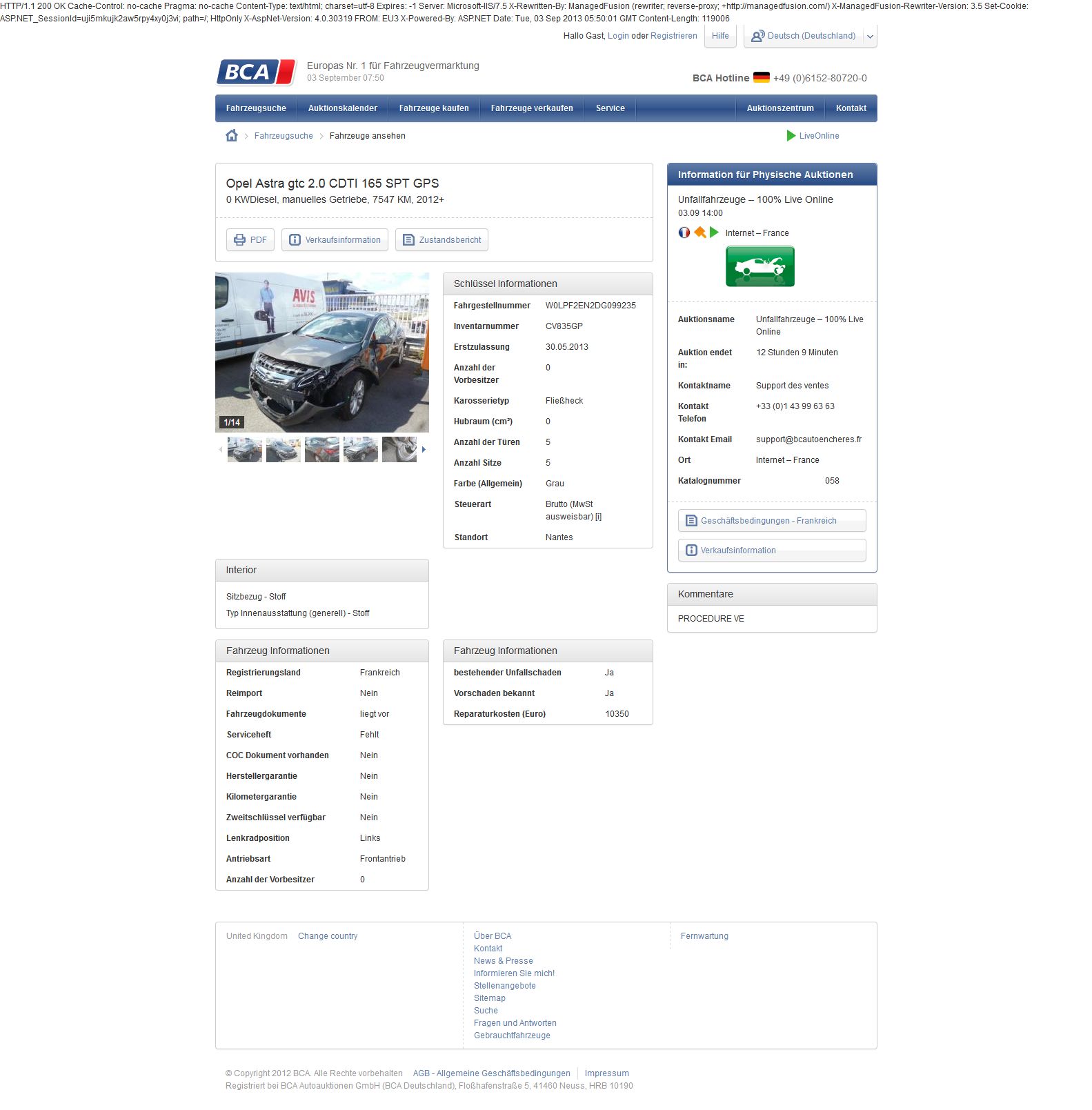1092x1110 pixels.
Task: Open the Zustandsbericht button
Action: coord(441,240)
